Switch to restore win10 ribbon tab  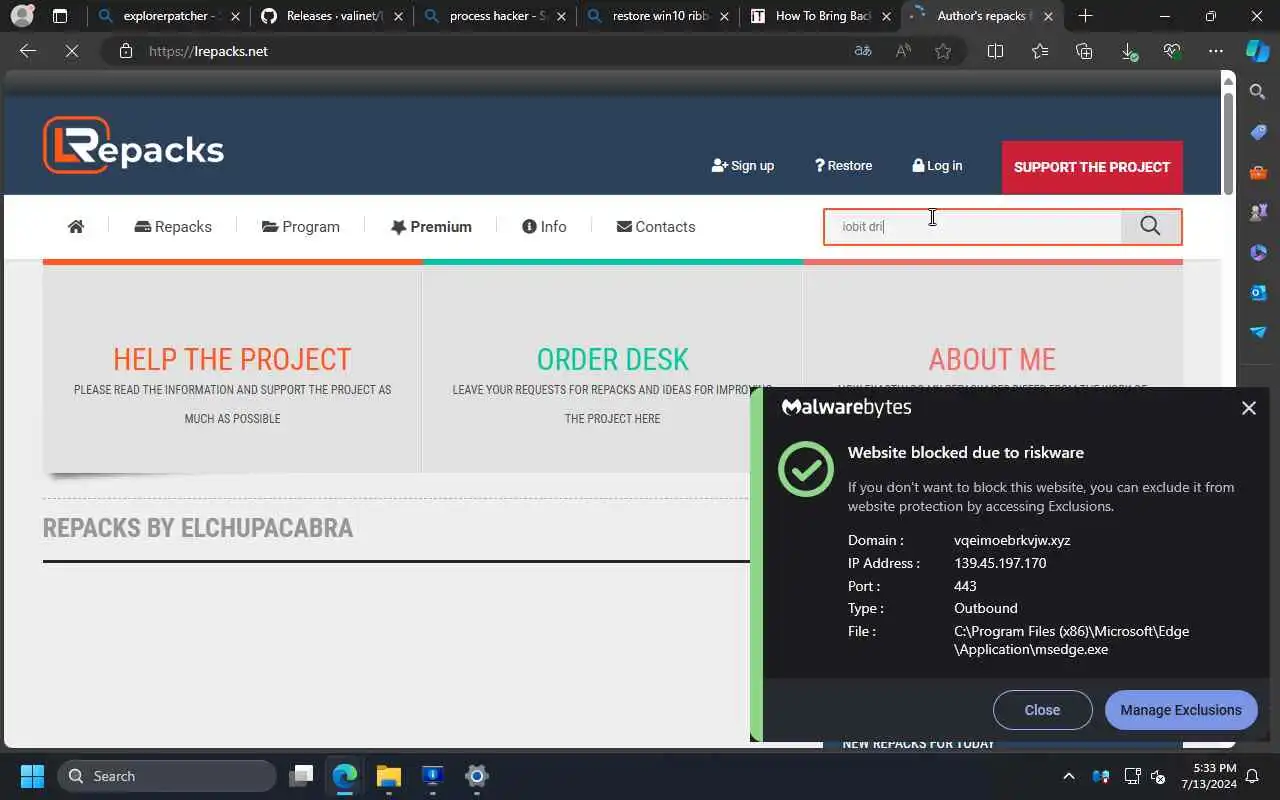659,16
